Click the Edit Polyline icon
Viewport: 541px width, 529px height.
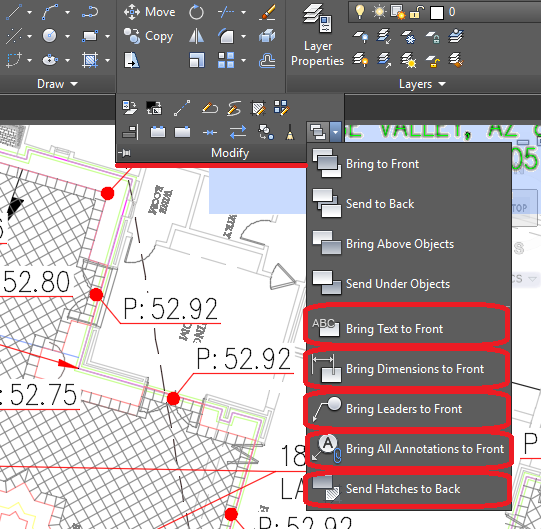(209, 108)
